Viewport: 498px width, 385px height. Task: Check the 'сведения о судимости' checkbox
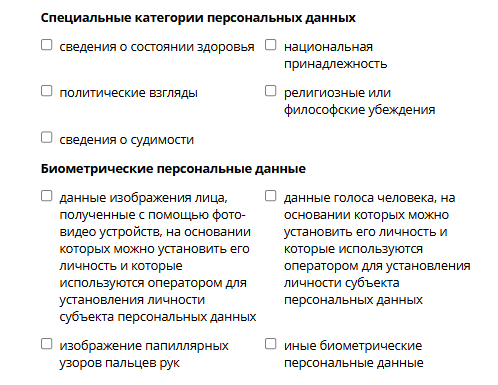[47, 137]
